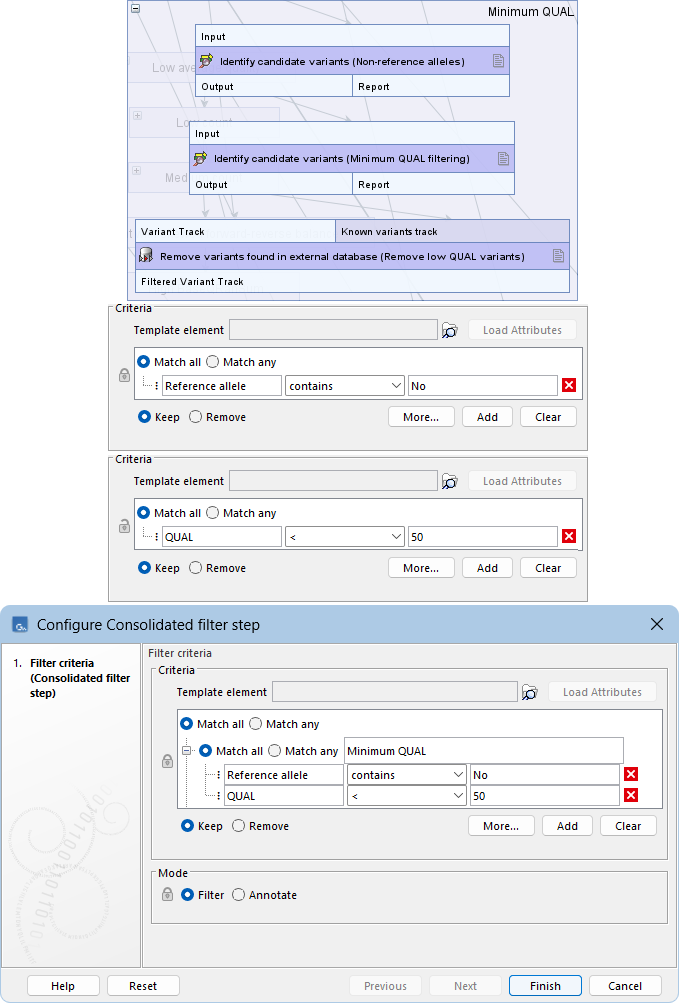
Task: Click Clear in the Consolidated filter dialog
Action: 628,826
